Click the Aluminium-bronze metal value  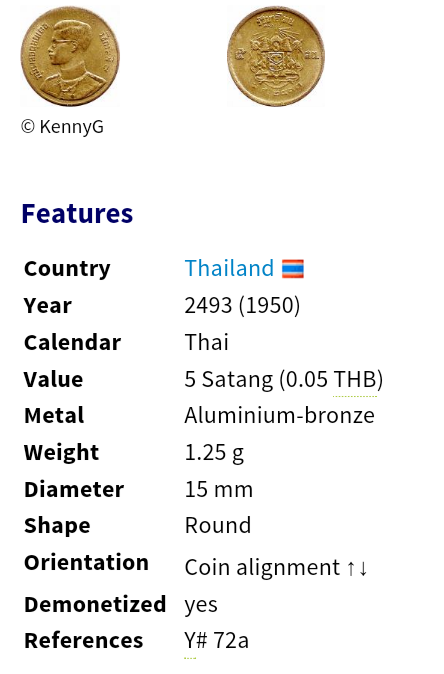click(279, 416)
